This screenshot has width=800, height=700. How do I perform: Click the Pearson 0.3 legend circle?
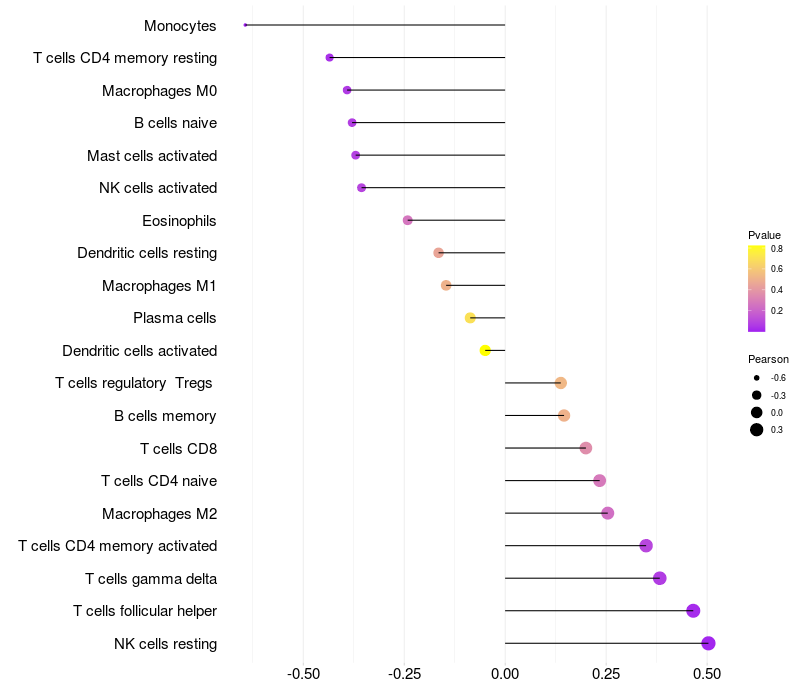tap(757, 430)
